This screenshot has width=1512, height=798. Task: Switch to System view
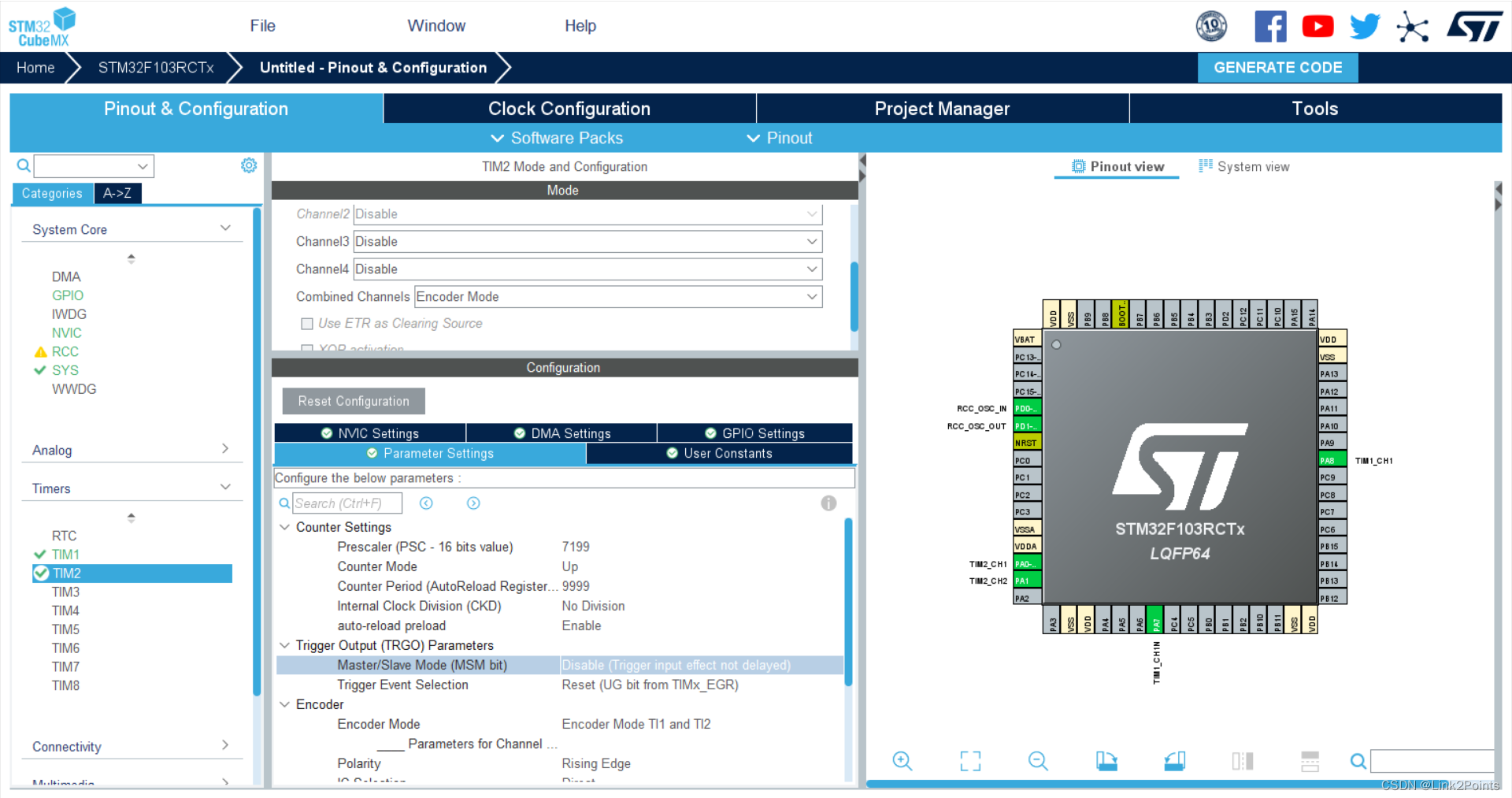click(x=1244, y=166)
